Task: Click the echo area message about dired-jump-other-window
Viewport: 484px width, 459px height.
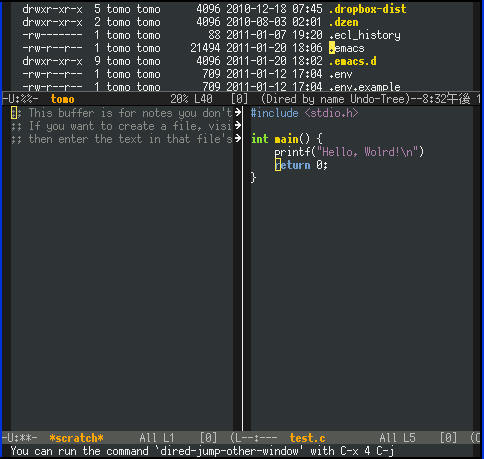Action: coord(202,451)
